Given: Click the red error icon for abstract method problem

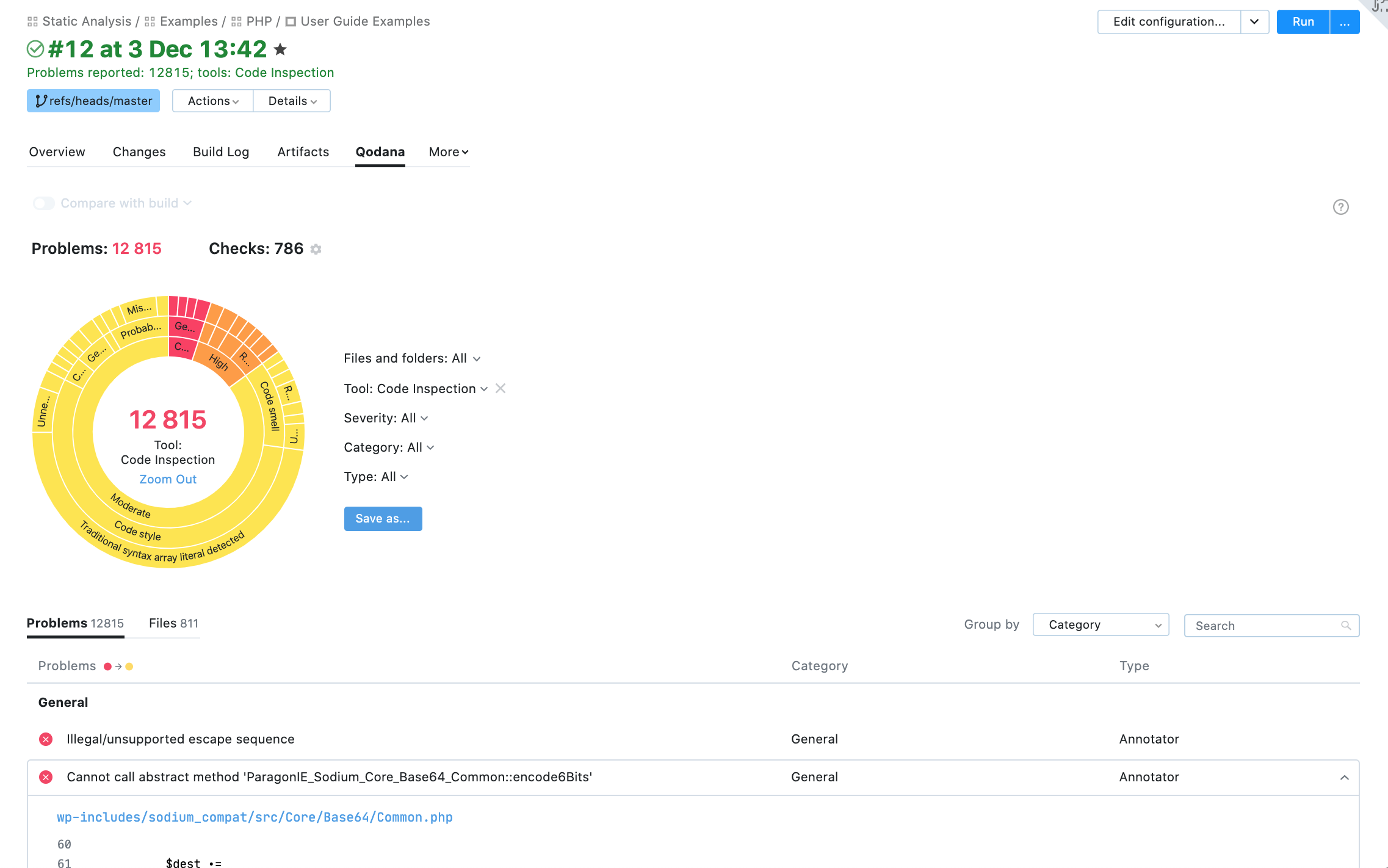Looking at the screenshot, I should (45, 777).
